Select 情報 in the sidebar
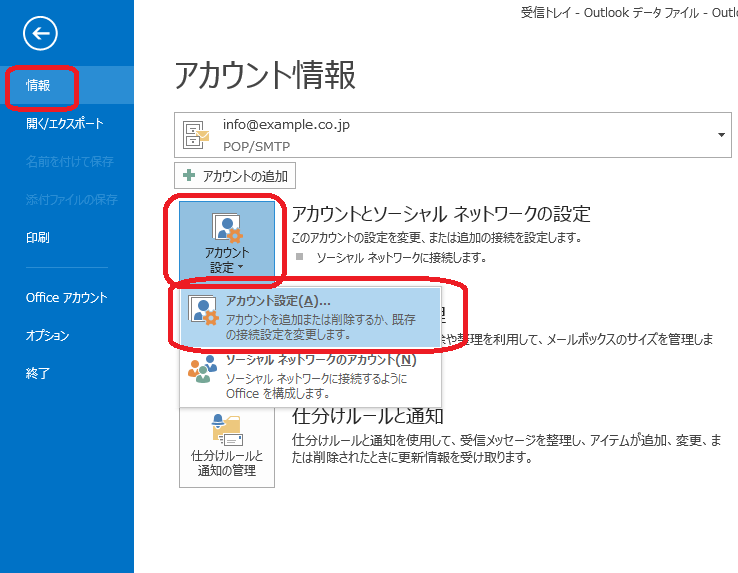Viewport: 738px width, 573px height. (67, 85)
